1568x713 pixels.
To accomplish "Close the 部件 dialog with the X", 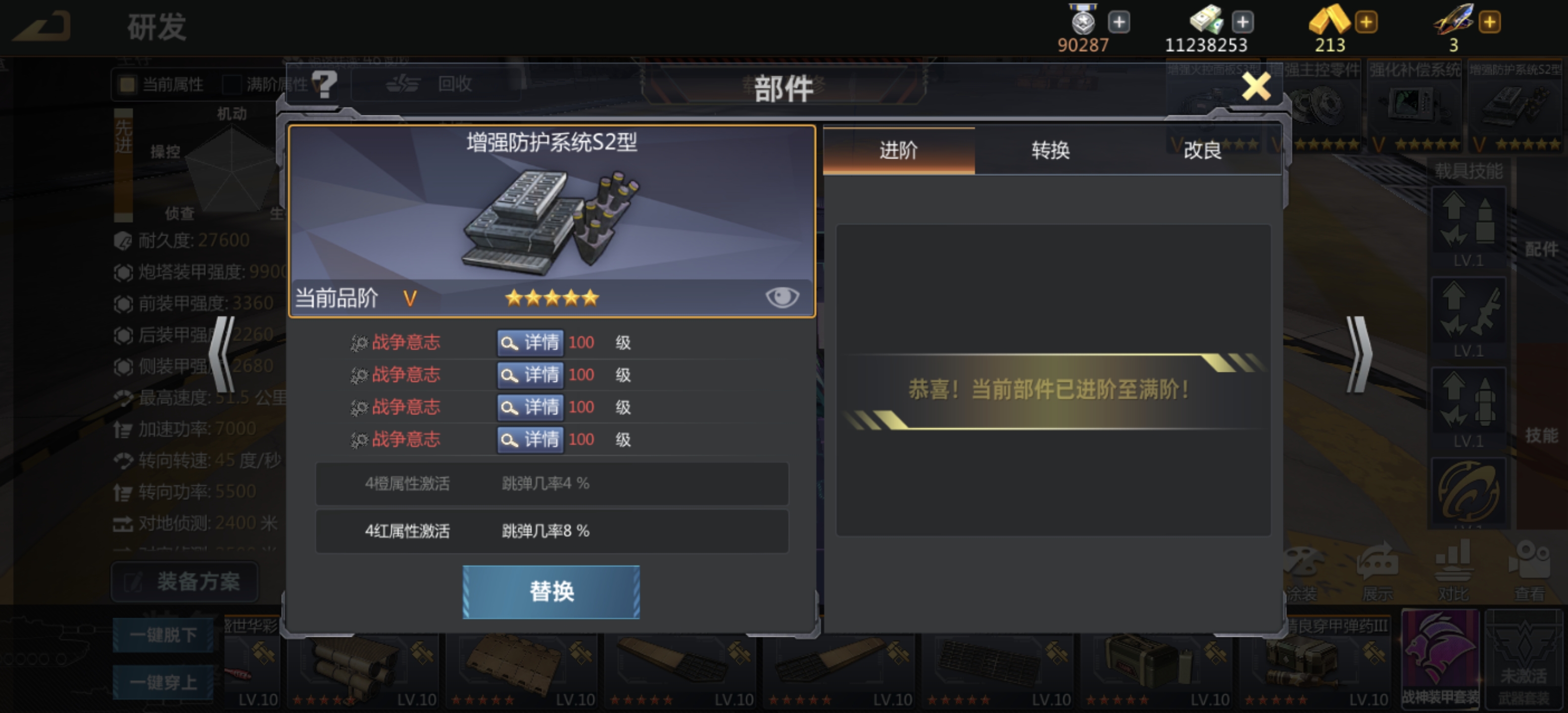I will (1256, 86).
